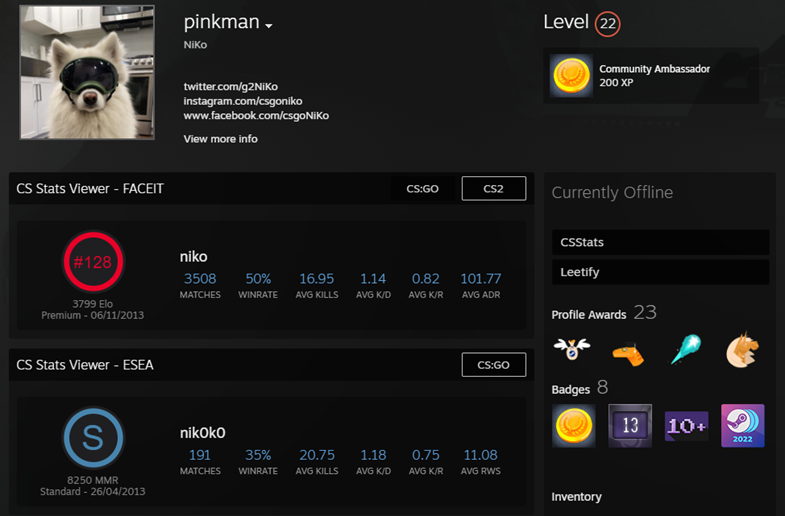This screenshot has width=785, height=516.
Task: Click the orange hand profile award icon
Action: 628,352
